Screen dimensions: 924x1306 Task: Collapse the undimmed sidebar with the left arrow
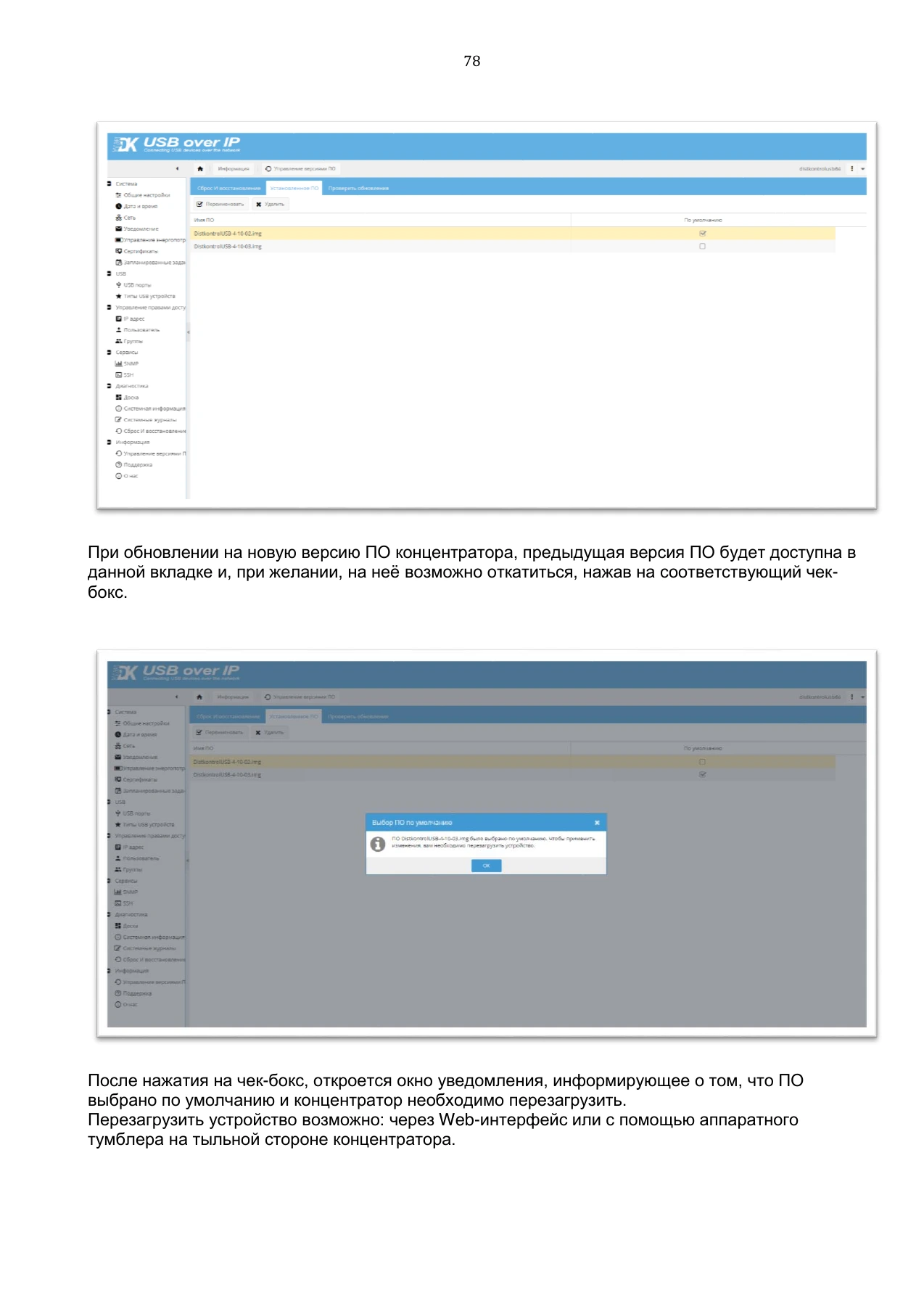coord(177,168)
